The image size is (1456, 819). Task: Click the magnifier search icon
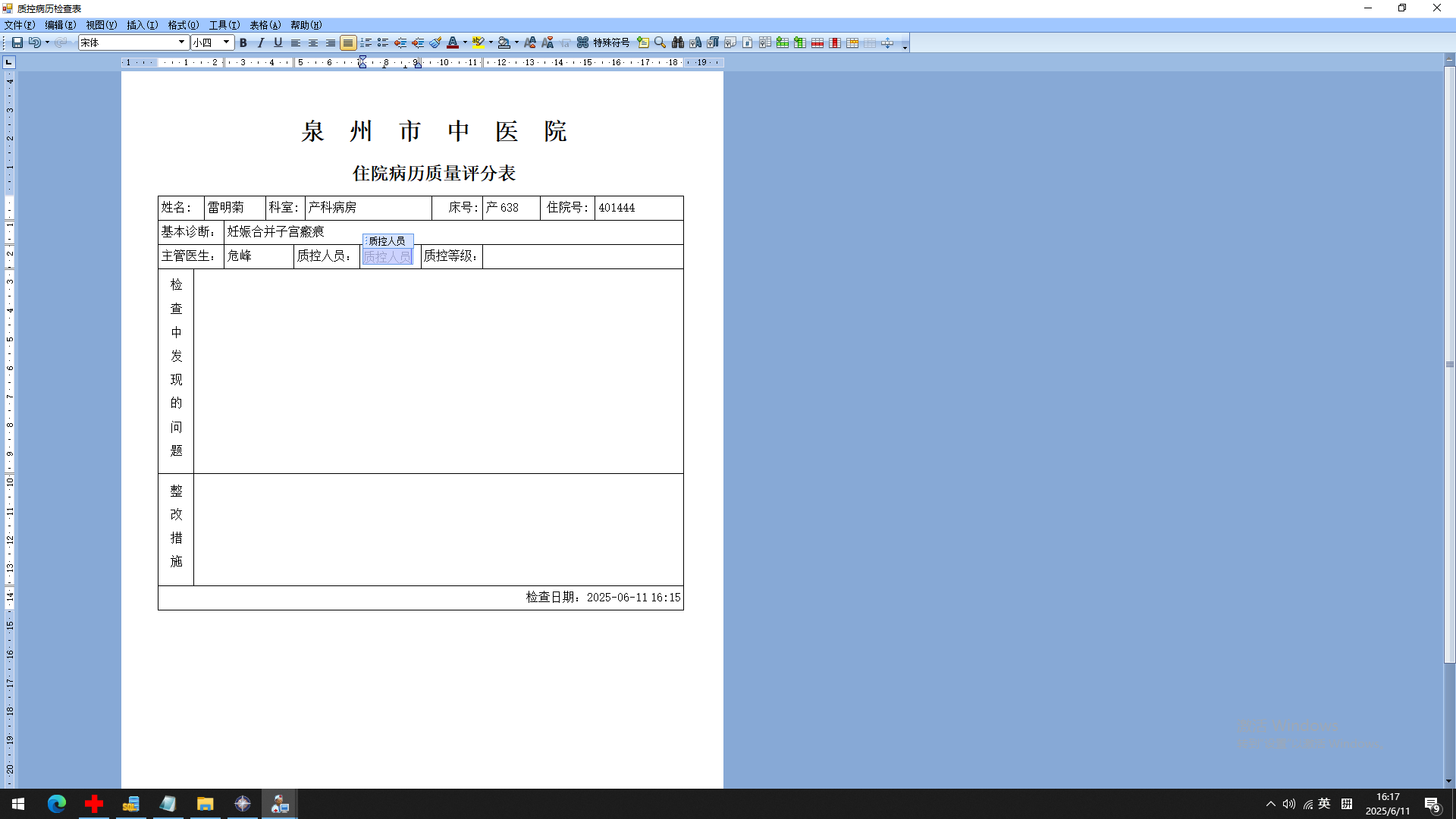click(661, 42)
